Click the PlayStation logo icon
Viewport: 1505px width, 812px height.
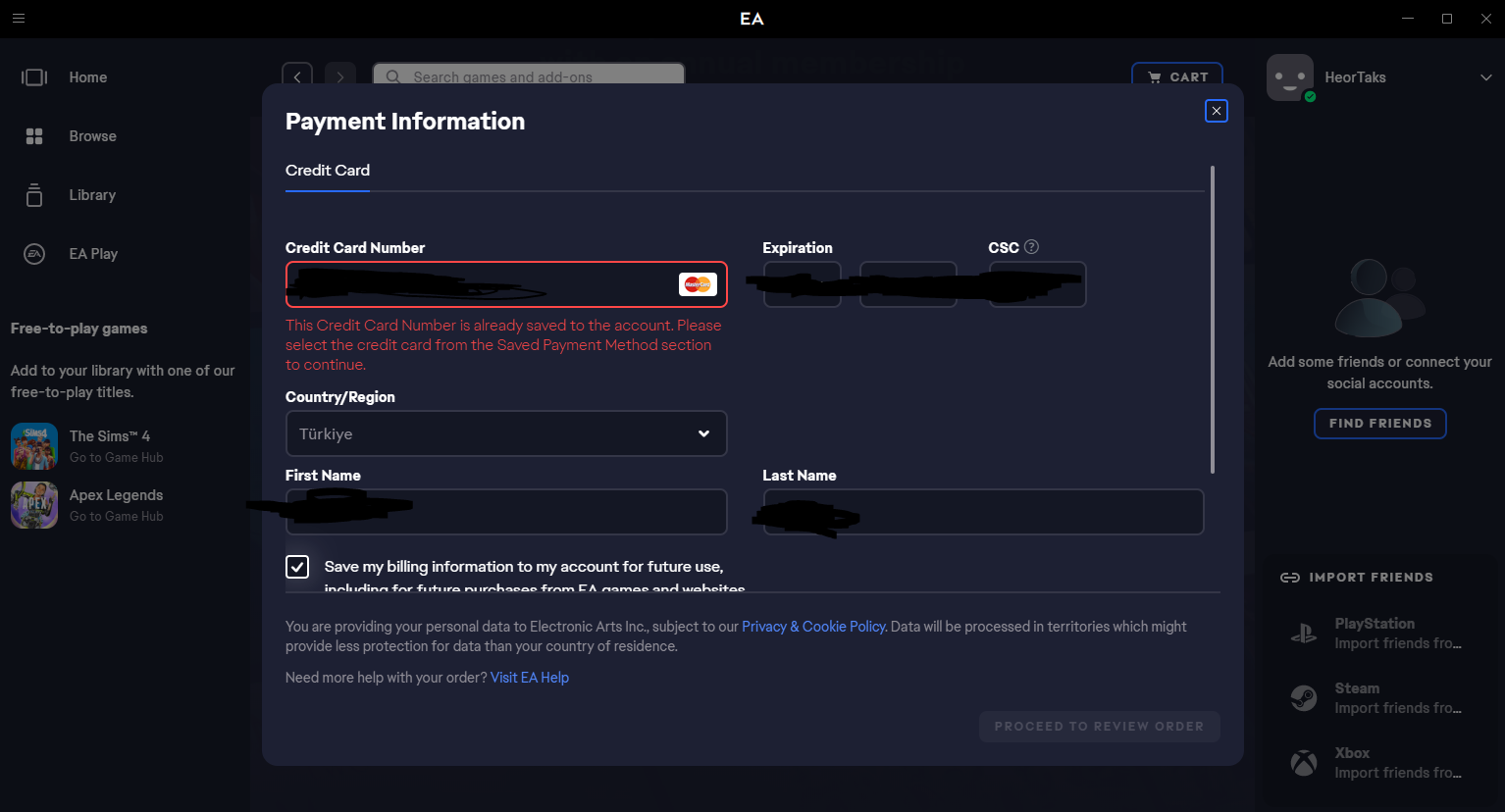click(x=1304, y=634)
